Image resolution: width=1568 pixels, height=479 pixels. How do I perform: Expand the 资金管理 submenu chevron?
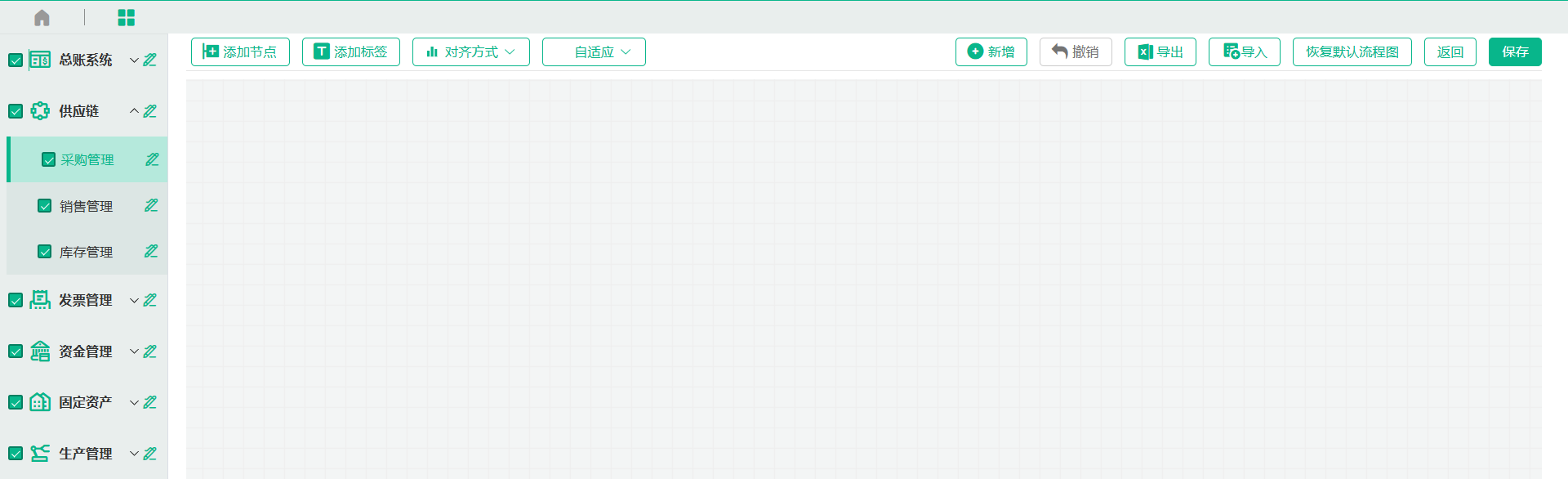click(134, 351)
